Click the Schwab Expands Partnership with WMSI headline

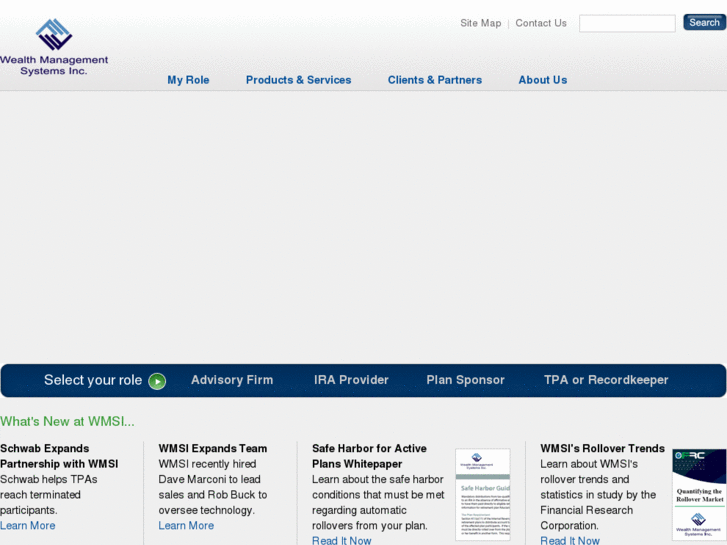tap(59, 456)
